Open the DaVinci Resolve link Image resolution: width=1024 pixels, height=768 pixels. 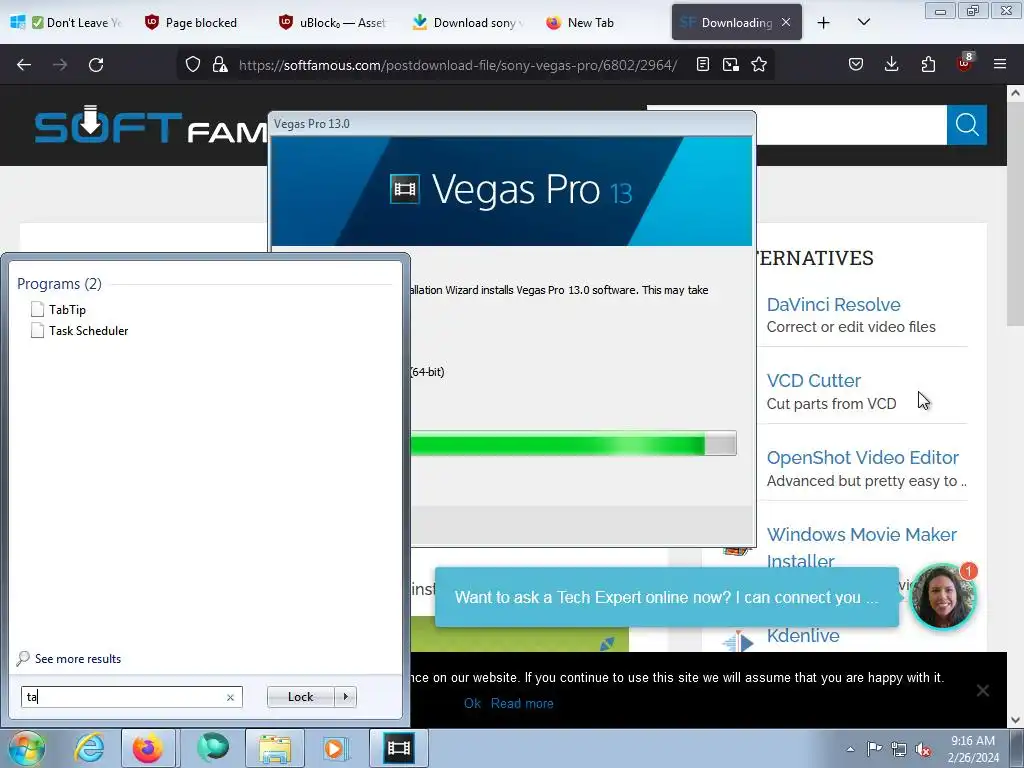(833, 305)
